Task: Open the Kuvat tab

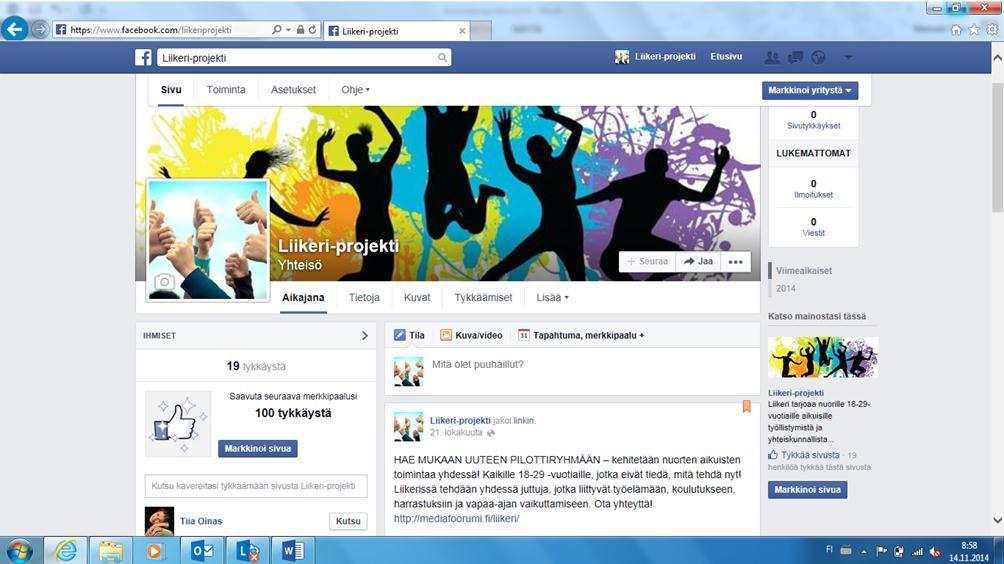Action: [x=417, y=298]
